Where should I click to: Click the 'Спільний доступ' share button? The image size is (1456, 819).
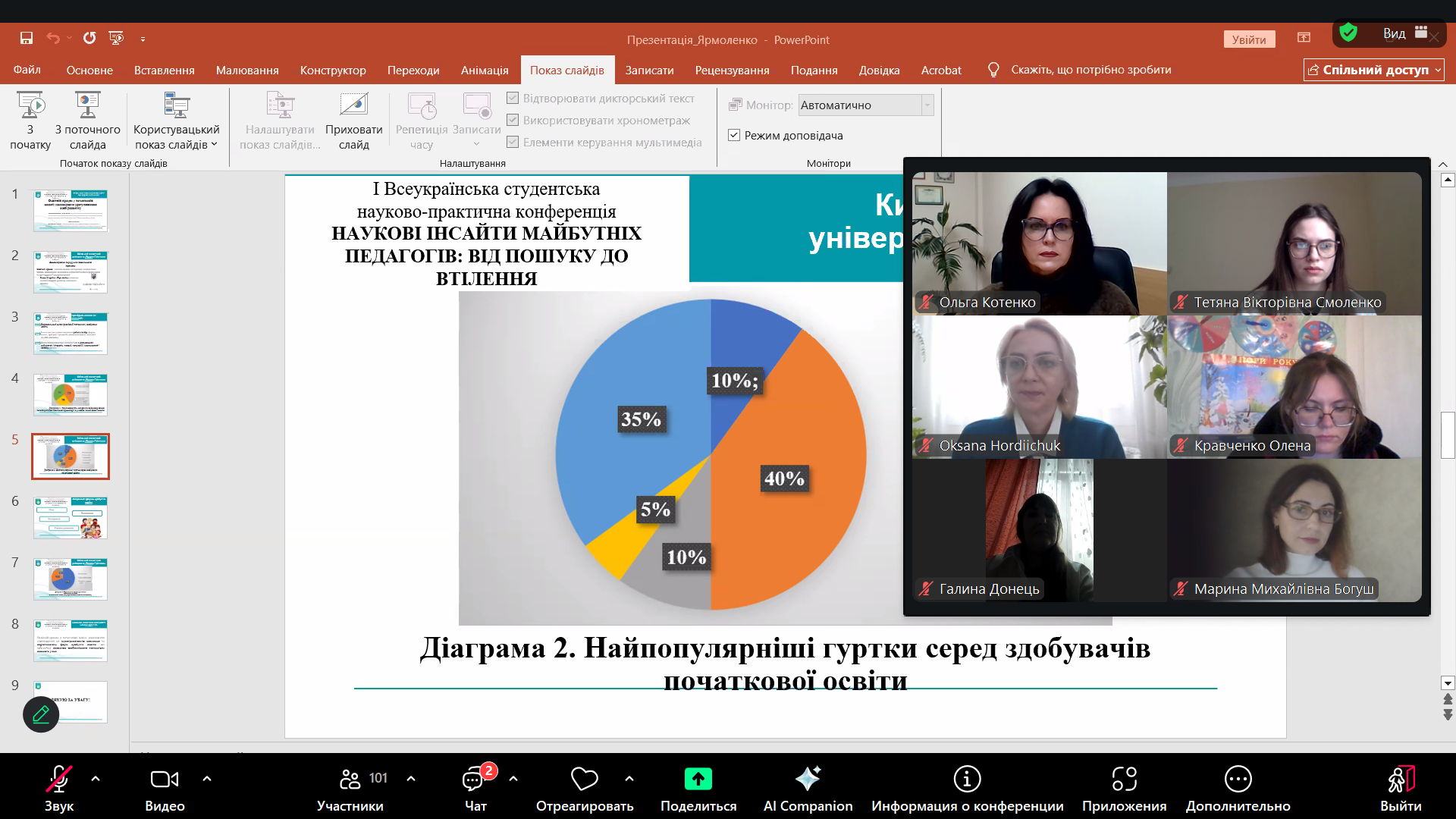click(1373, 70)
